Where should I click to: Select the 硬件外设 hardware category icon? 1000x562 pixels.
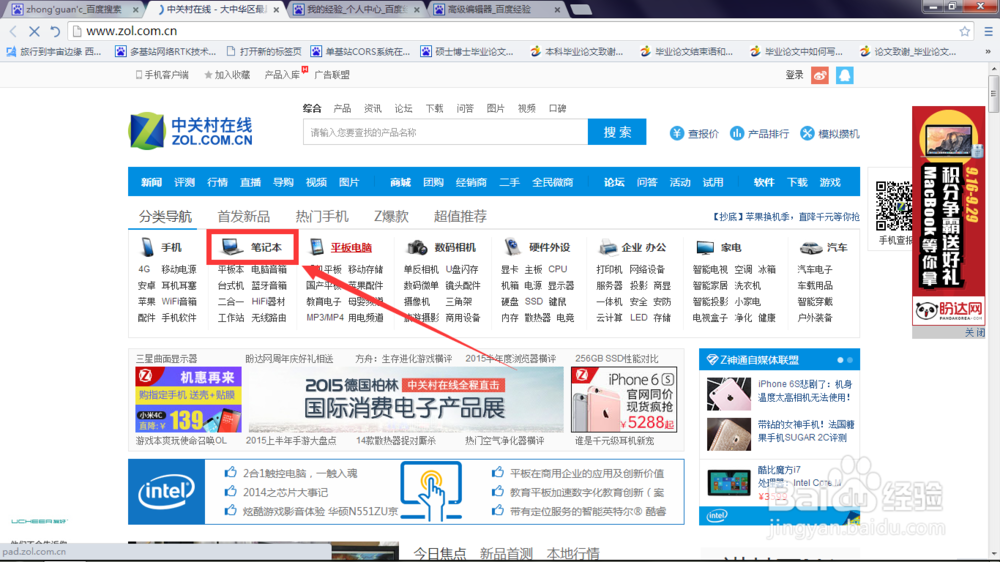click(x=511, y=247)
